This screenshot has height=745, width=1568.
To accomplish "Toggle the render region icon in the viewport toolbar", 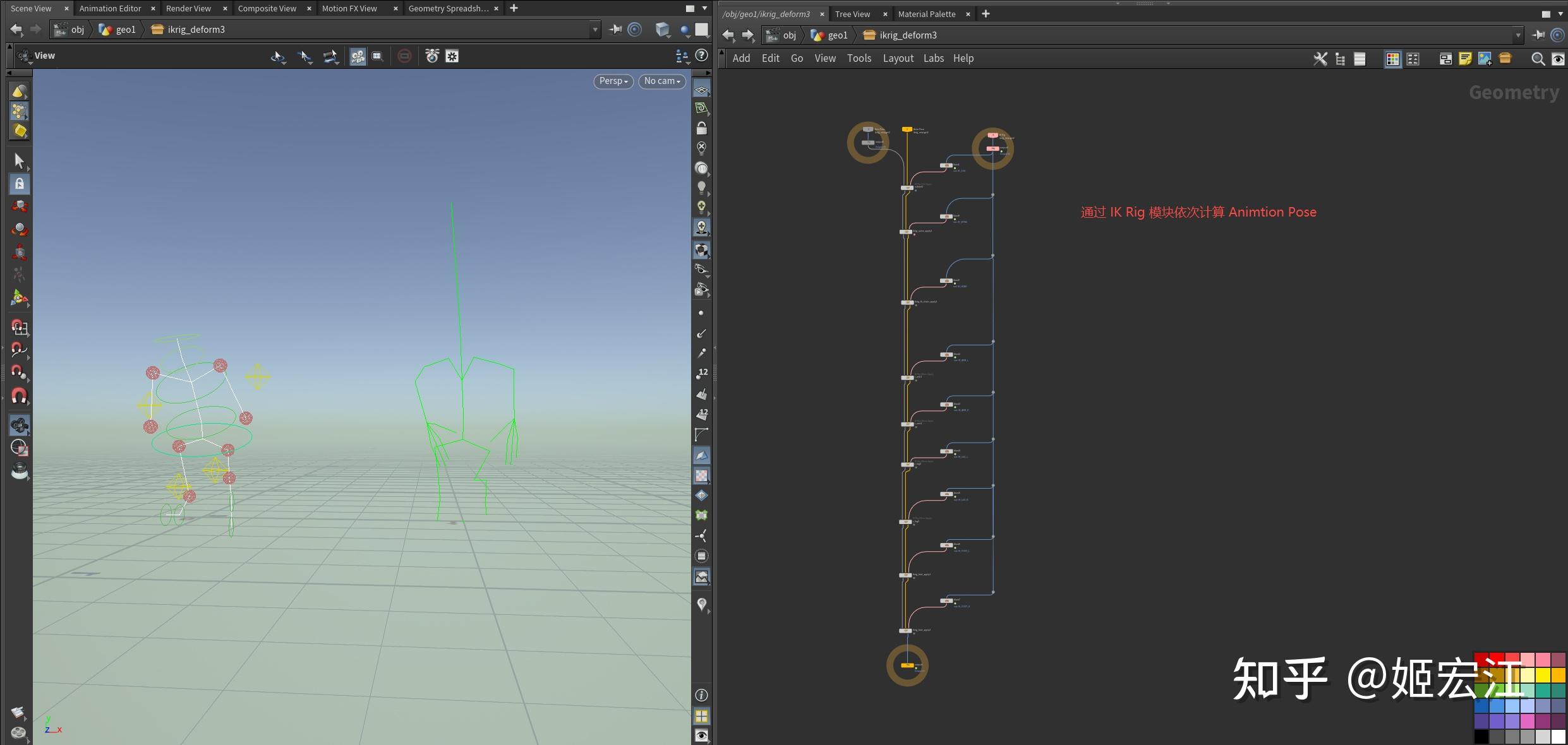I will [404, 57].
